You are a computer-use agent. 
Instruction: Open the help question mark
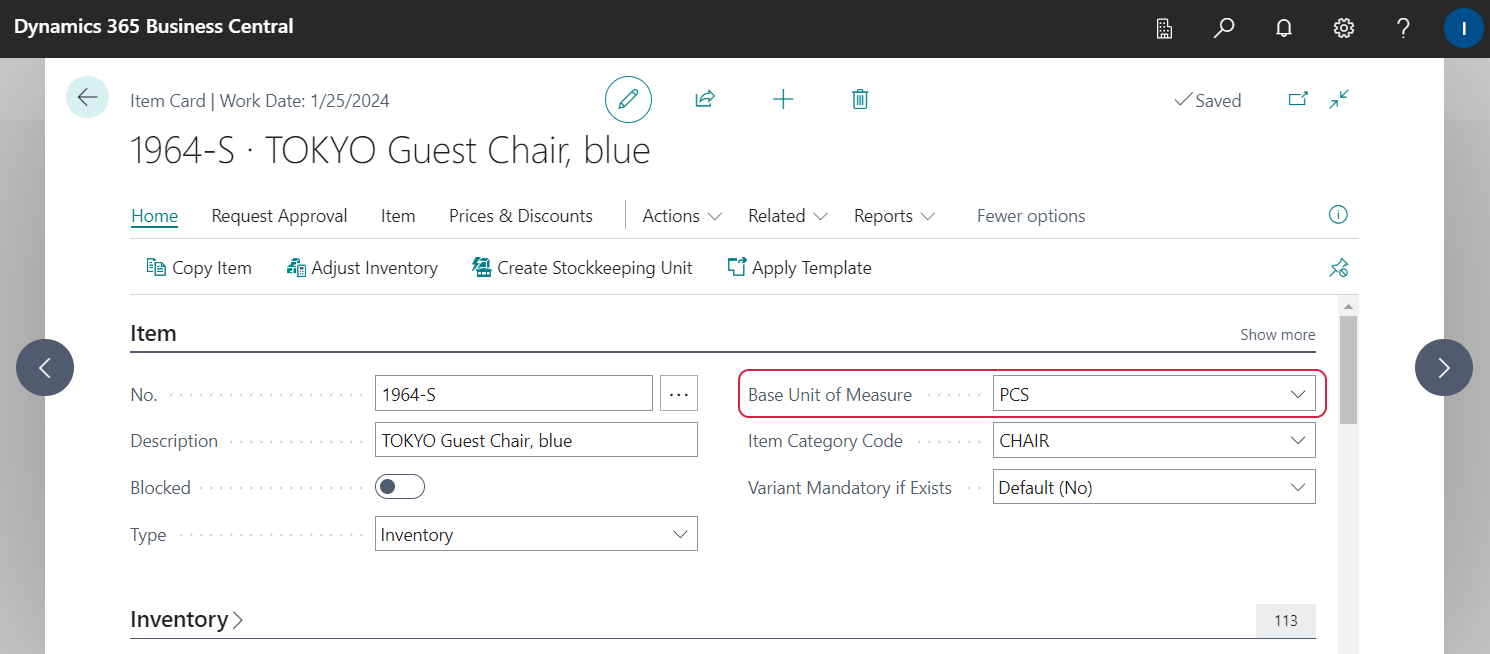pos(1404,28)
